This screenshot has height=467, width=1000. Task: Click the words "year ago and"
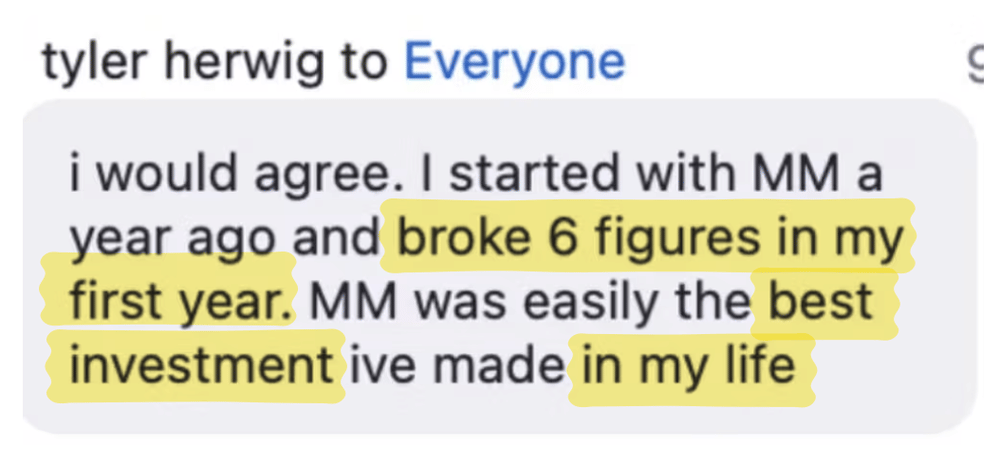[225, 240]
